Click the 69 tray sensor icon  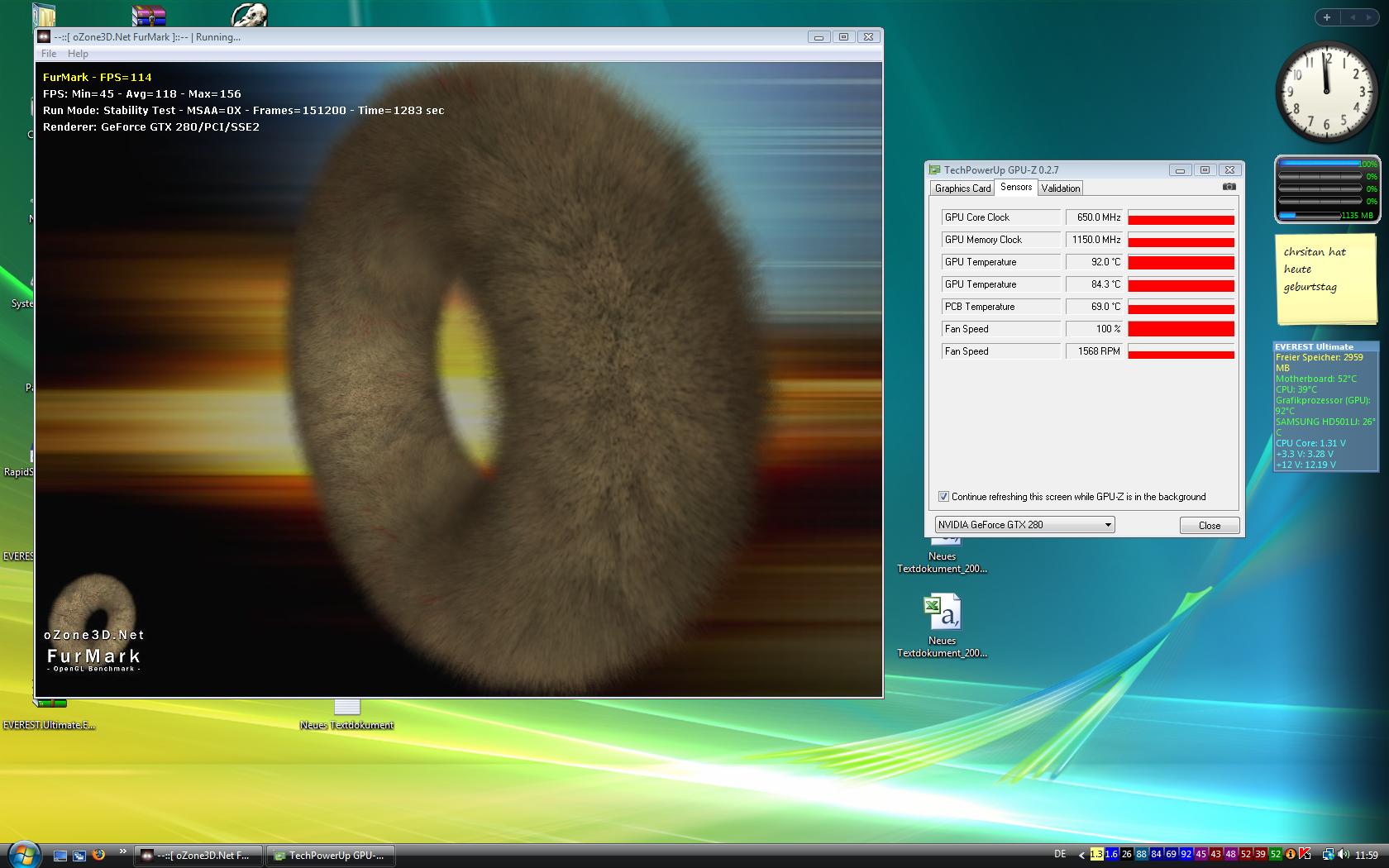1171,855
